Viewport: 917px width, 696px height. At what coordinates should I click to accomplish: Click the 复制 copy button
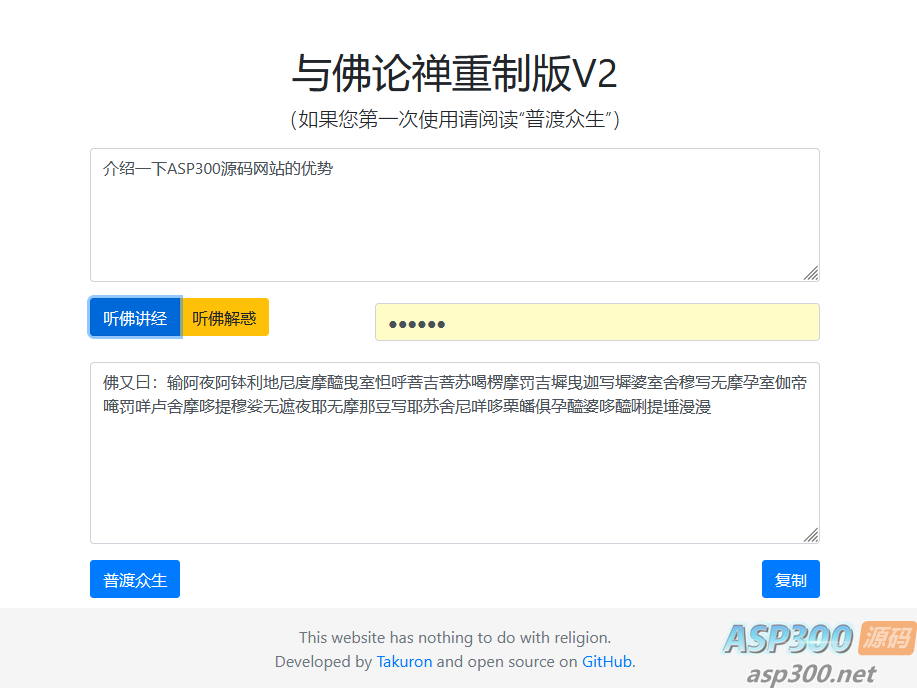pos(791,580)
